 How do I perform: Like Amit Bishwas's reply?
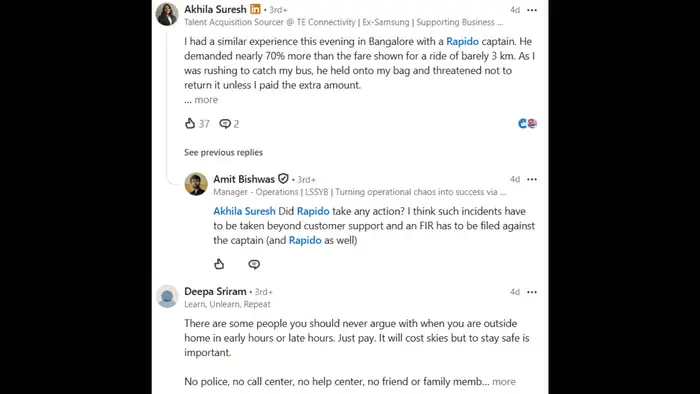[x=219, y=264]
